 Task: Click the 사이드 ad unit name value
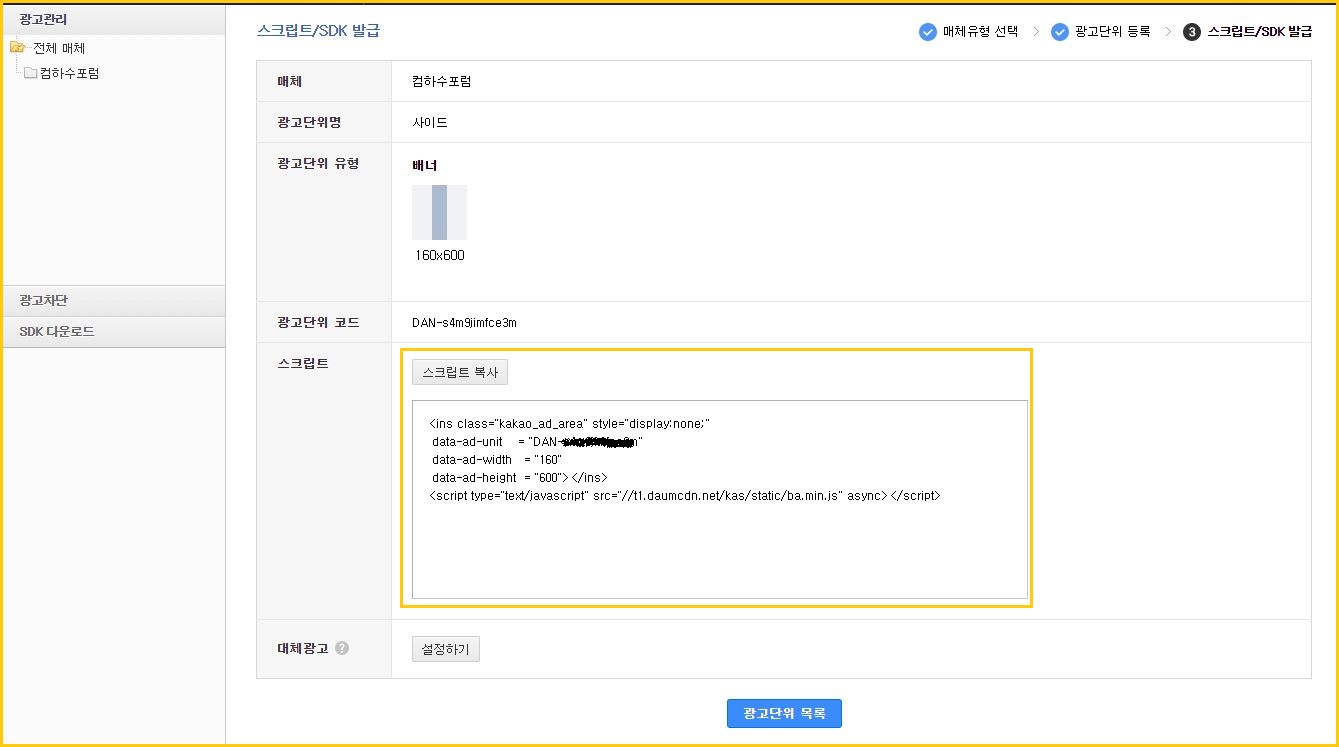coord(430,123)
